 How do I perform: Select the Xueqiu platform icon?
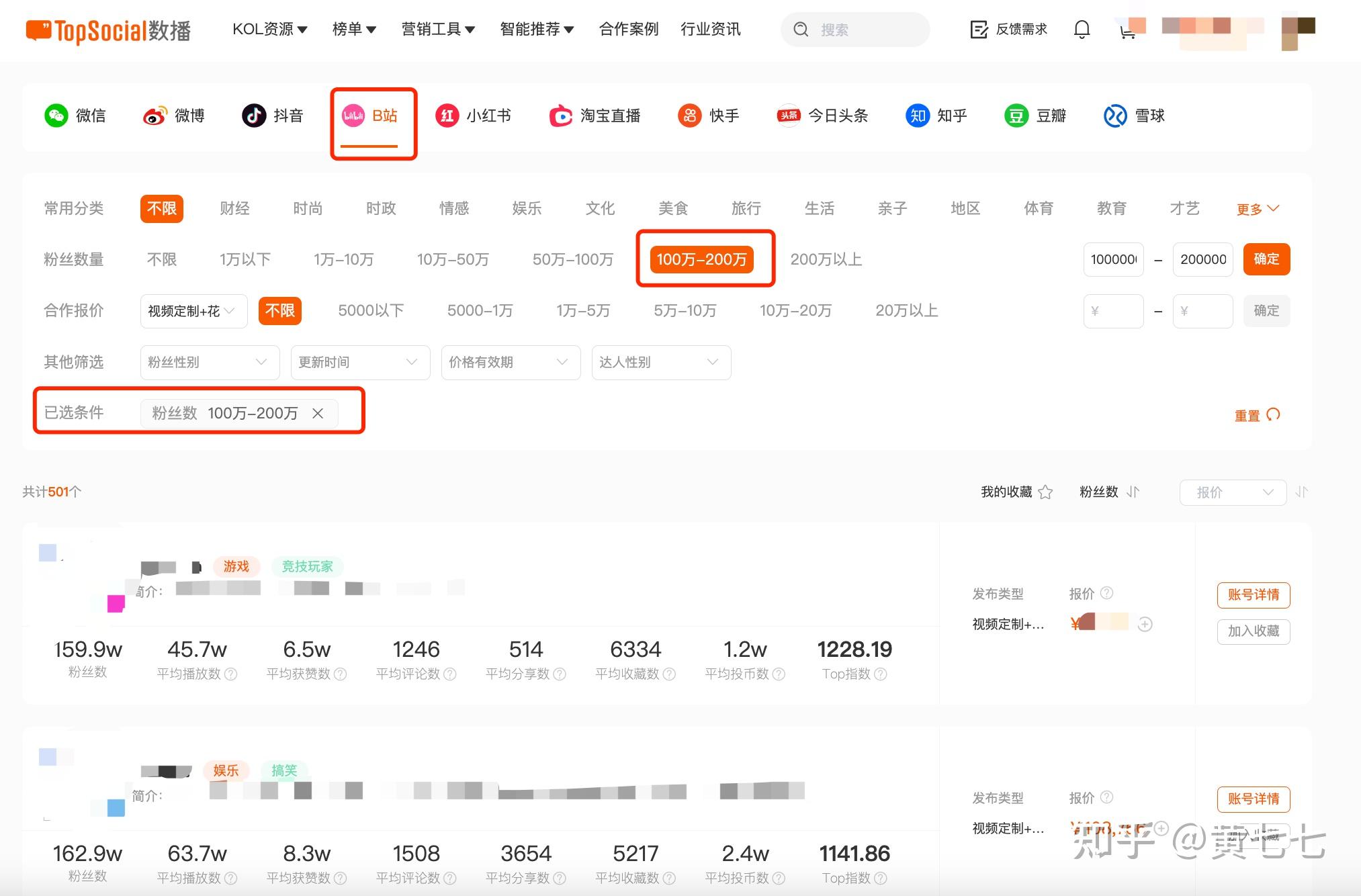[x=1115, y=116]
